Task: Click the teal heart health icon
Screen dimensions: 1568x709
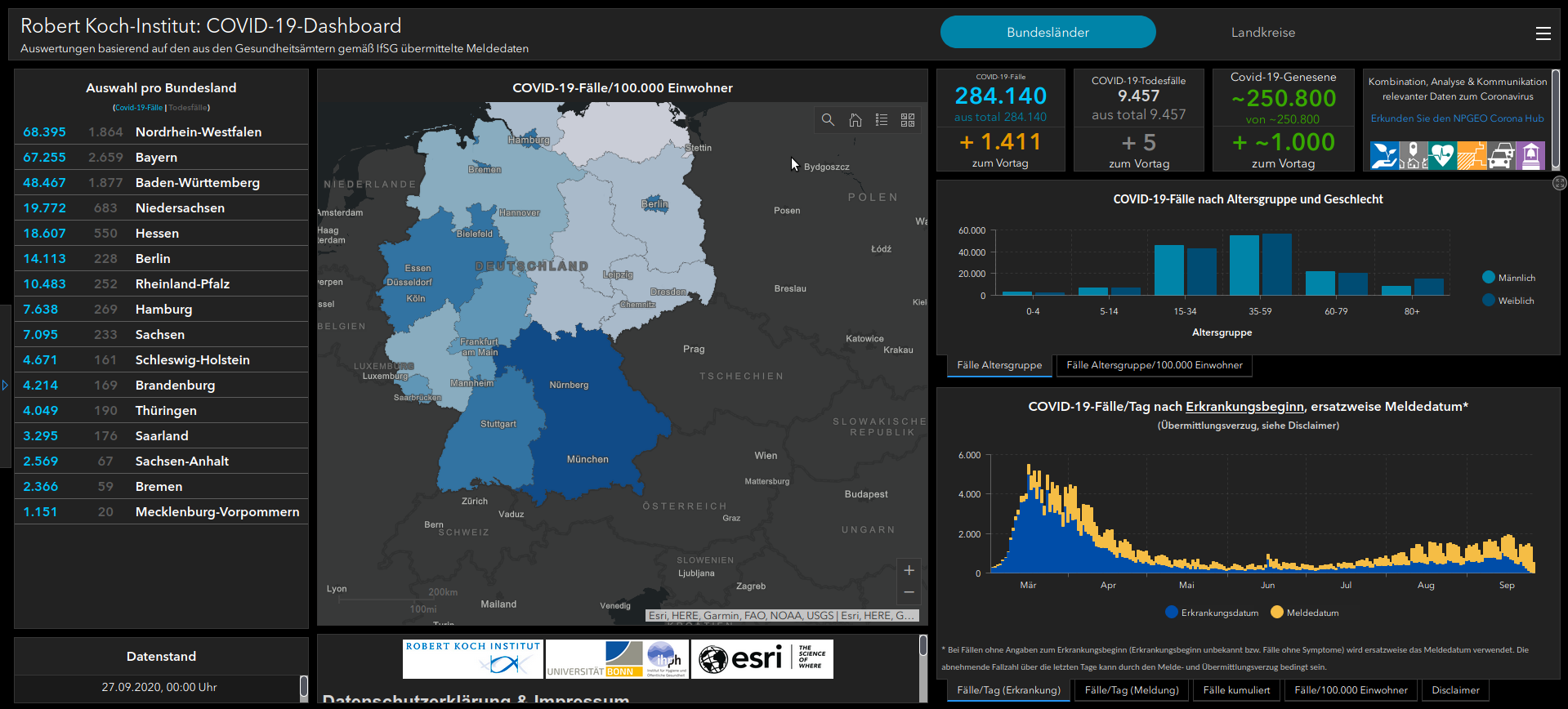Action: point(1442,155)
